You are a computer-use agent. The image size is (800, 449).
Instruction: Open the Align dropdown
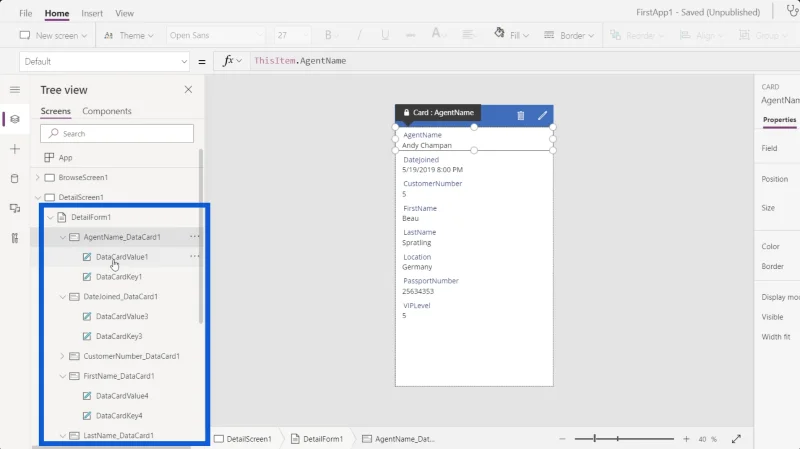pyautogui.click(x=702, y=35)
